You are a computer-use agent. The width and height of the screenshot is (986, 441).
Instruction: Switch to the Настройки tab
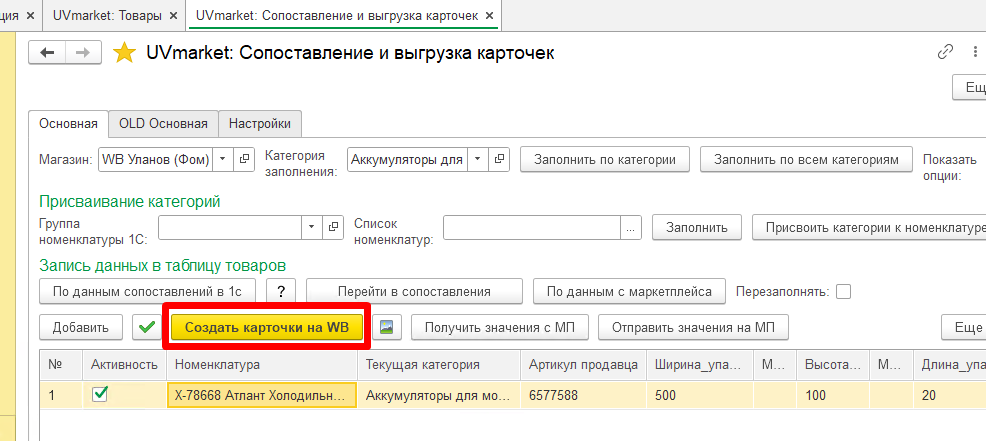[x=260, y=124]
